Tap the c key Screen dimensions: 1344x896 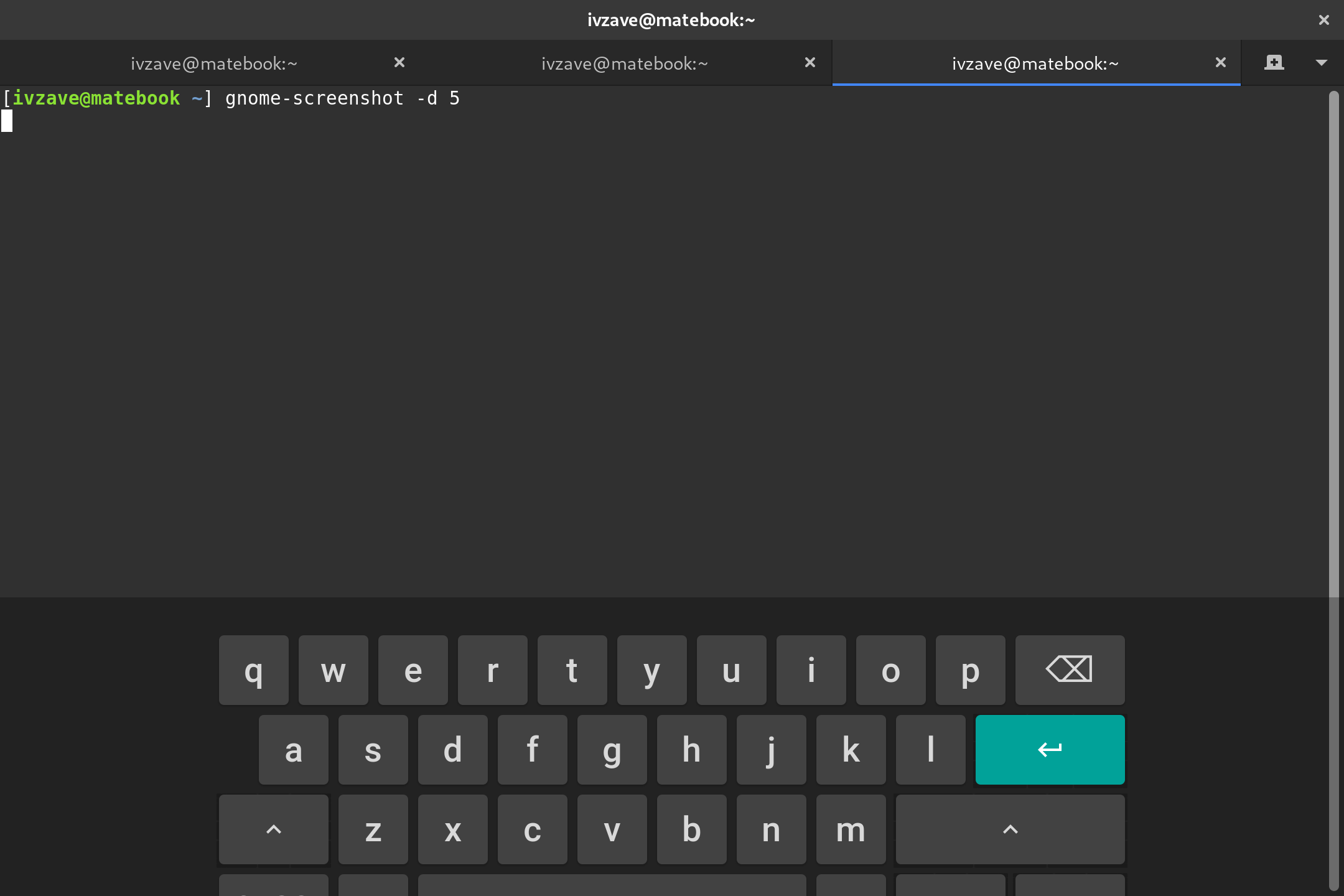[533, 829]
